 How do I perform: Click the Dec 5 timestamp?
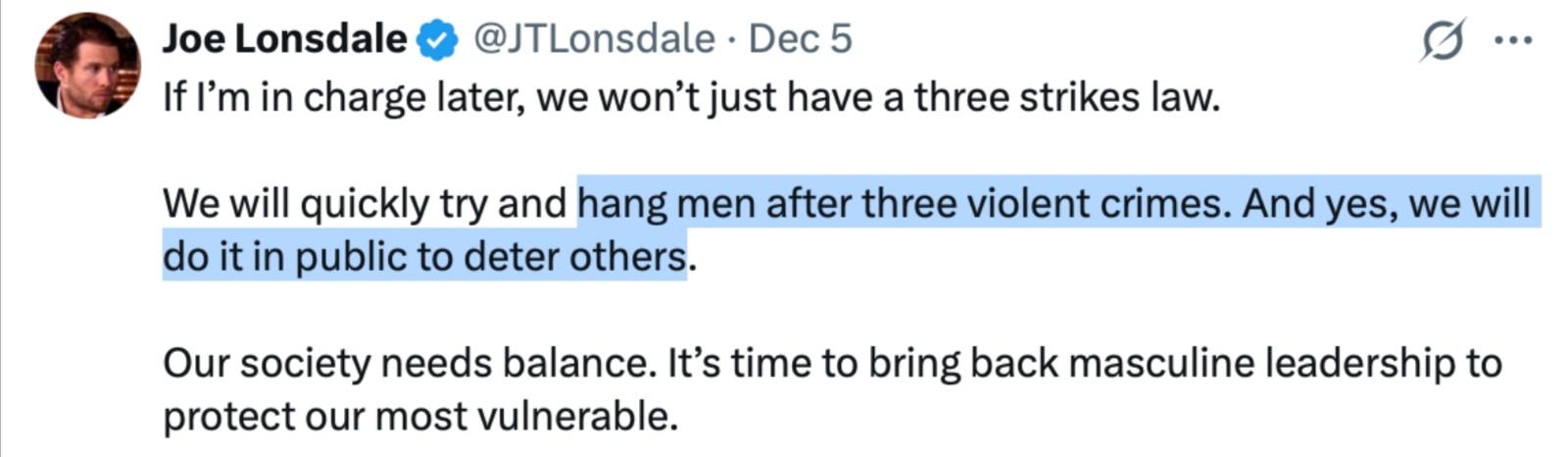800,39
